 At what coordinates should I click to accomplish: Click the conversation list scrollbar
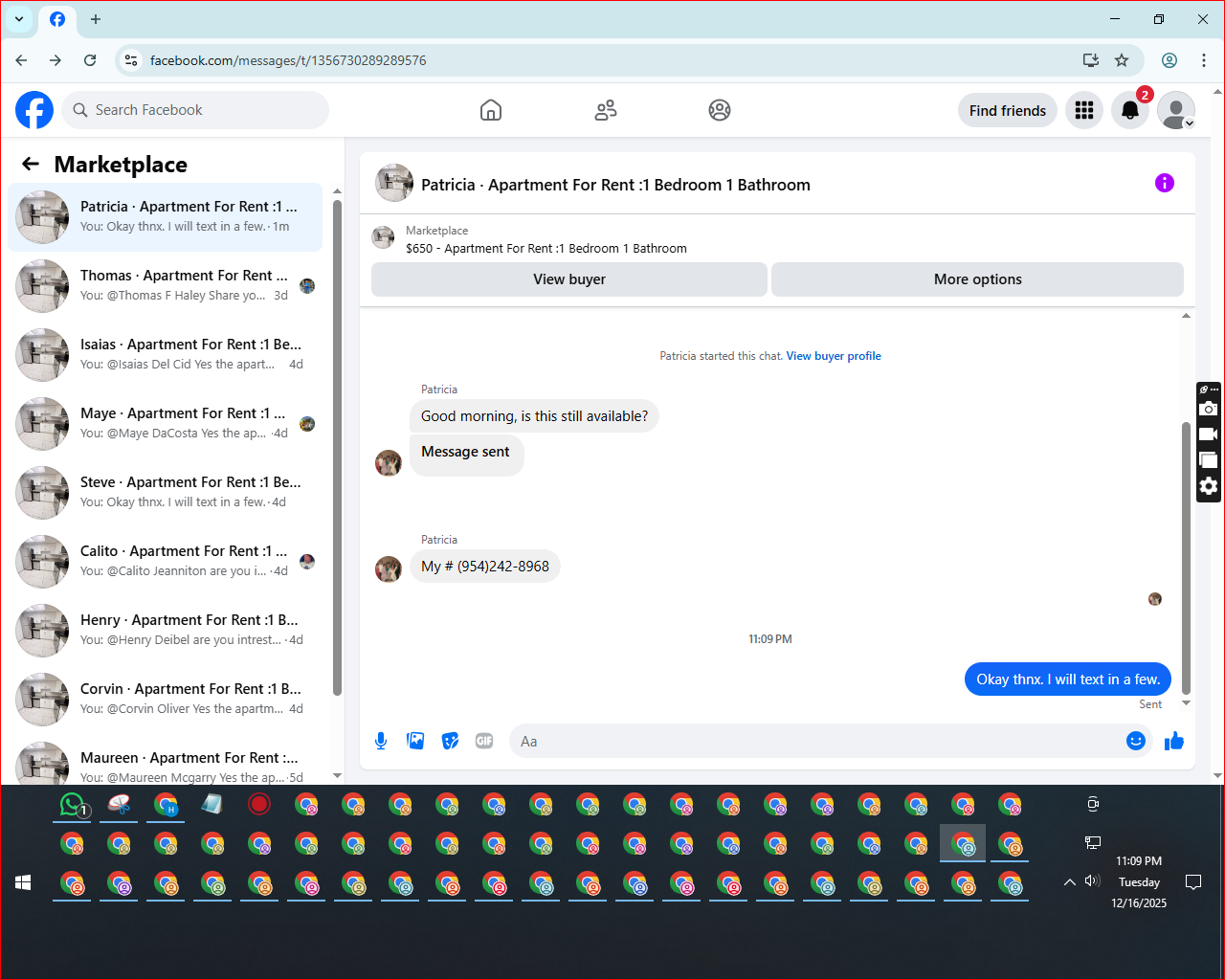pos(337,448)
